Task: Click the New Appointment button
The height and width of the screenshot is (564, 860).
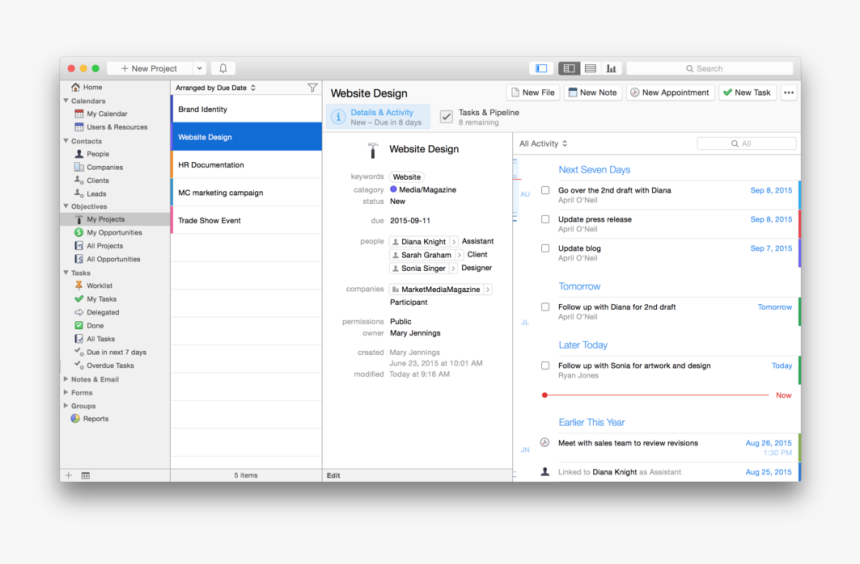Action: point(670,93)
